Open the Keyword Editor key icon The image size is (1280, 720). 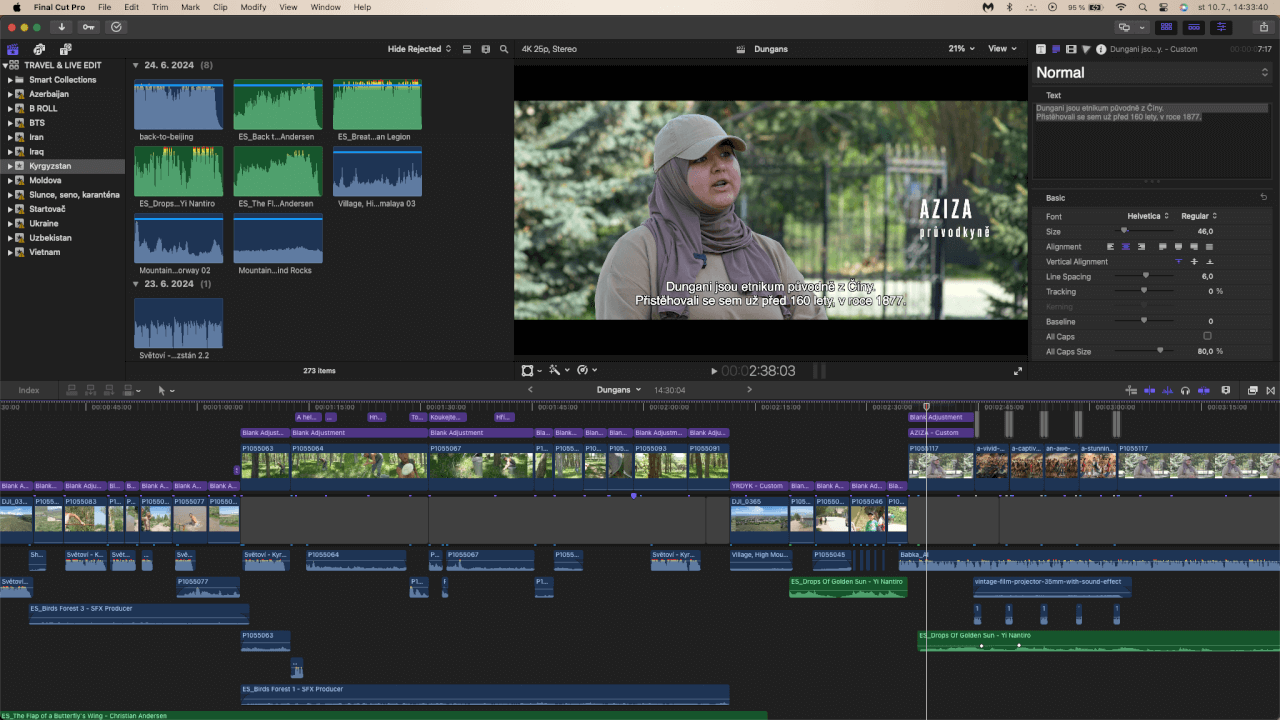tap(89, 27)
